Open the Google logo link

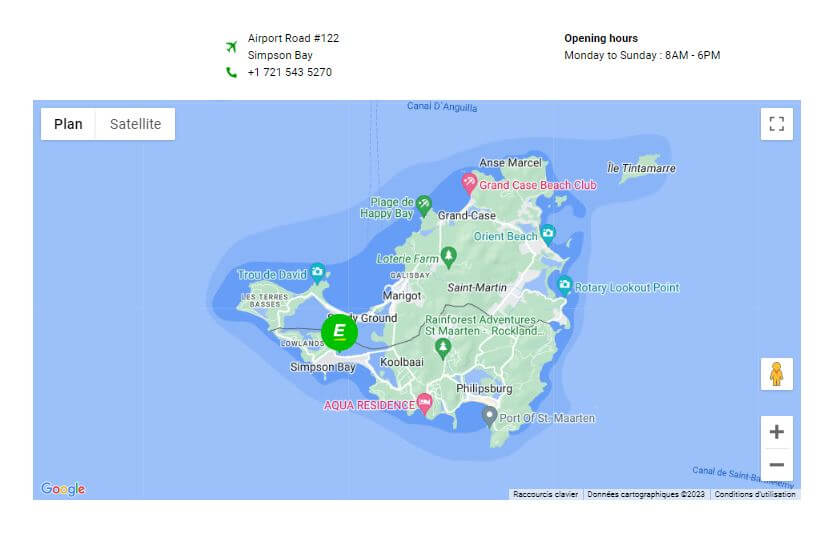pos(63,489)
